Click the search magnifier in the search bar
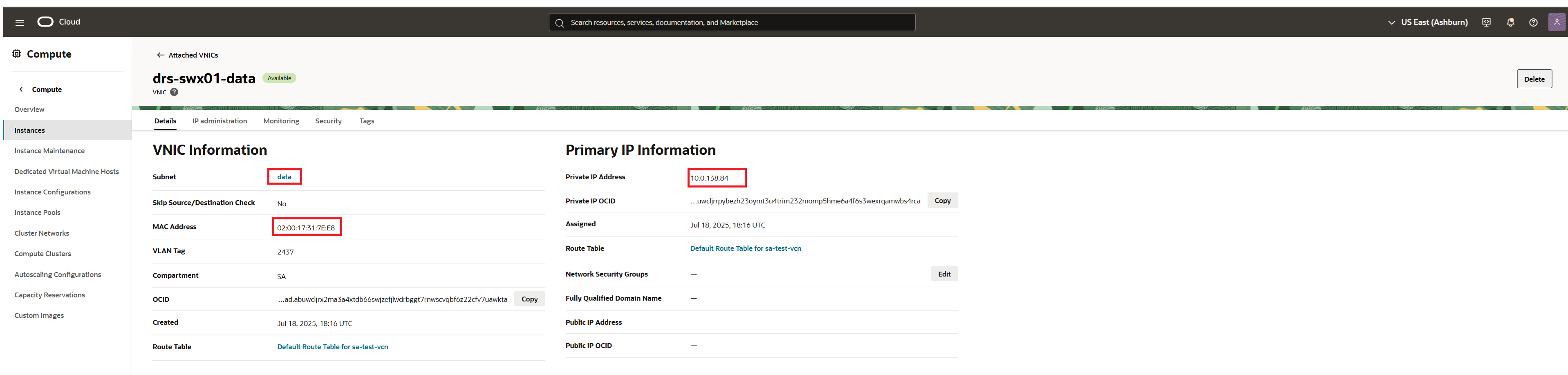Image resolution: width=1568 pixels, height=375 pixels. point(560,22)
